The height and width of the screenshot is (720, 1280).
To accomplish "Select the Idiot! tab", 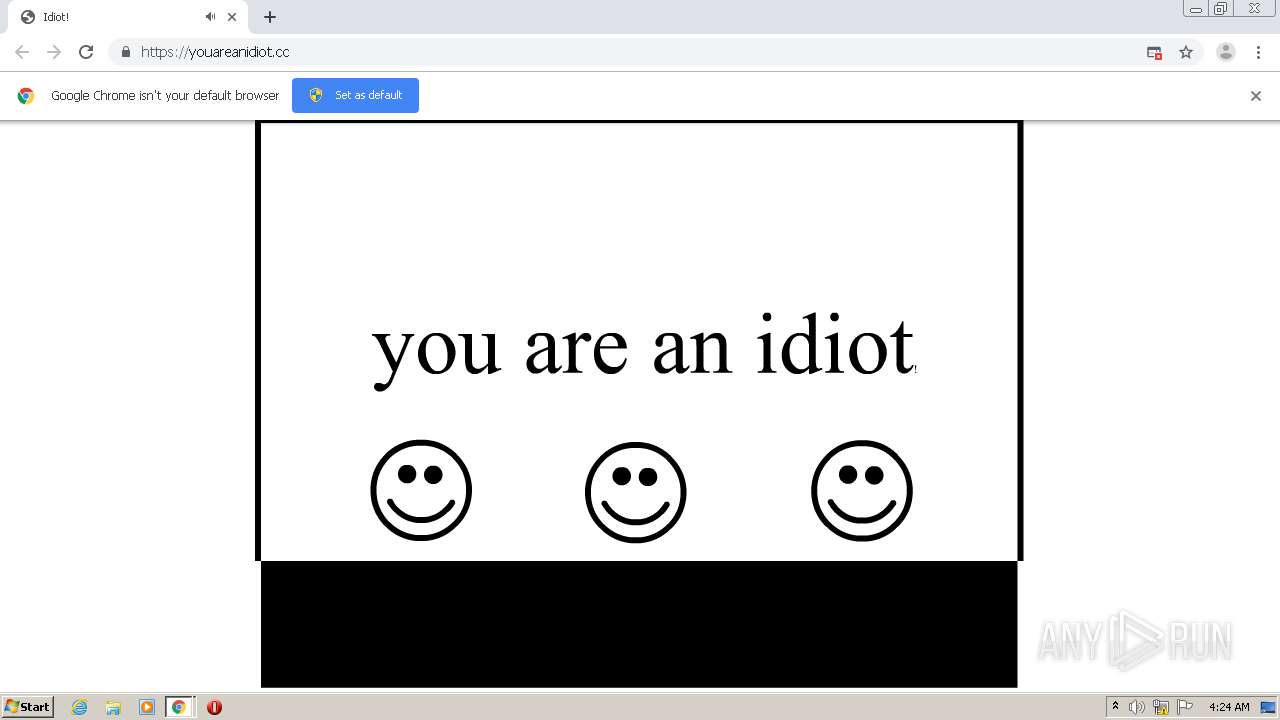I will [x=128, y=17].
